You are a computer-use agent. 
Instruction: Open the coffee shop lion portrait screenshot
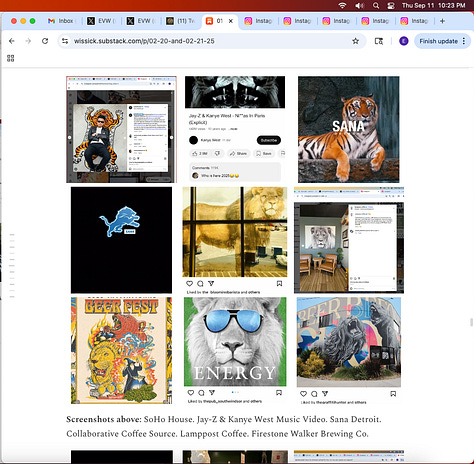349,240
